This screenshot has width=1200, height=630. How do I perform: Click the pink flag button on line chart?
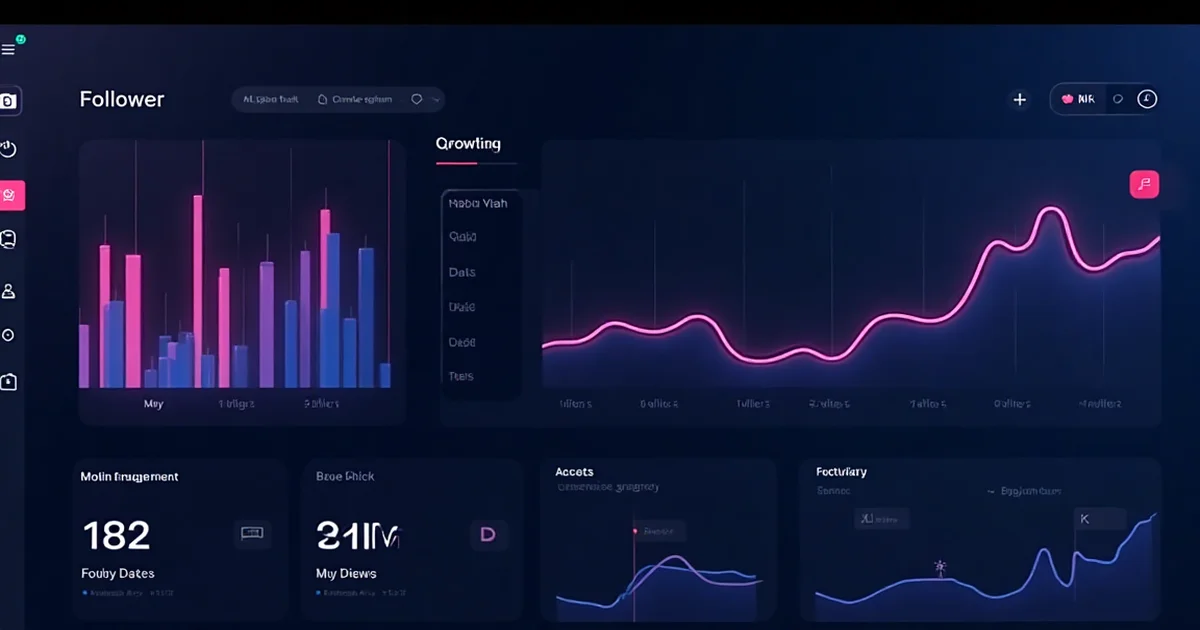pyautogui.click(x=1144, y=184)
